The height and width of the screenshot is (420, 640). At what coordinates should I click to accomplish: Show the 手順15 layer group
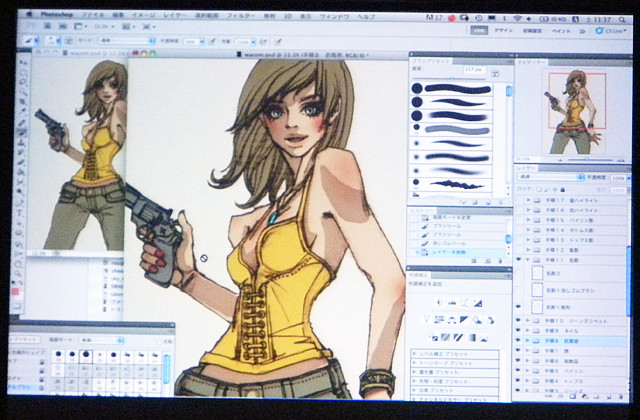(x=519, y=220)
